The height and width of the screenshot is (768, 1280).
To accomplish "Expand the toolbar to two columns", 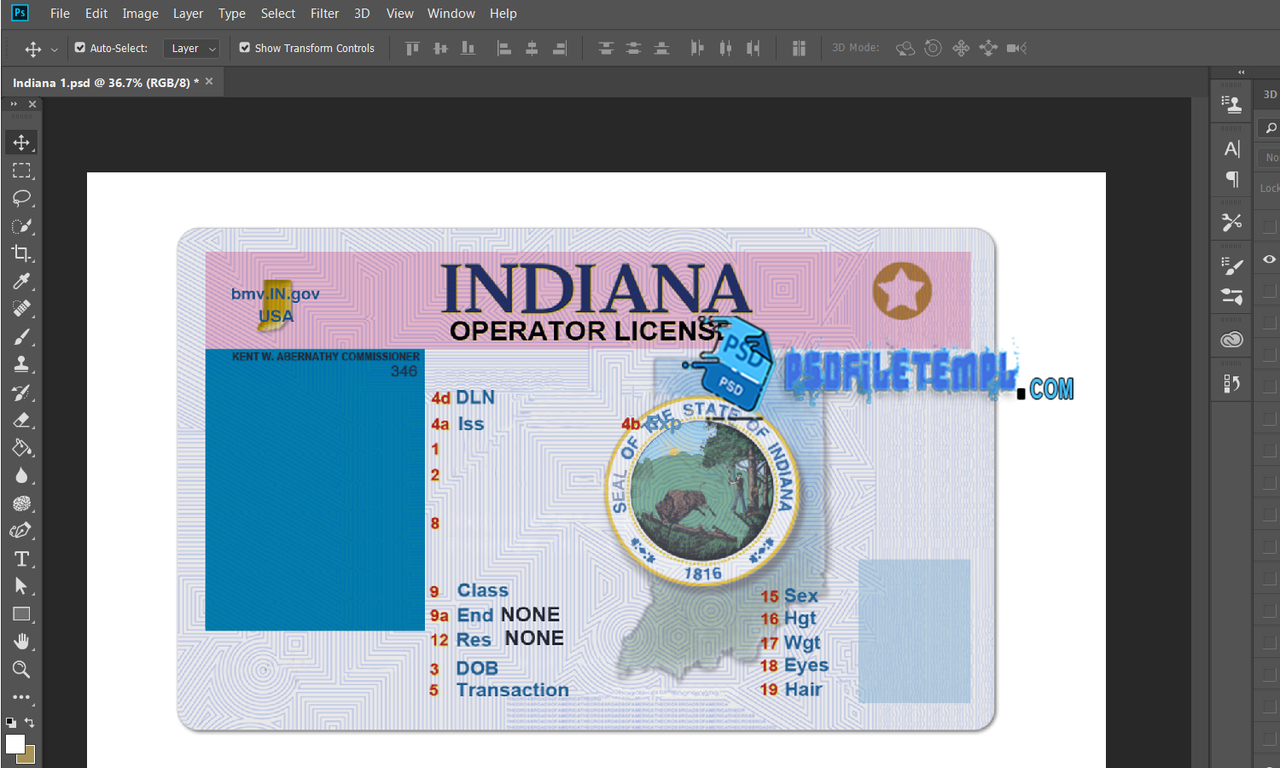I will click(14, 104).
